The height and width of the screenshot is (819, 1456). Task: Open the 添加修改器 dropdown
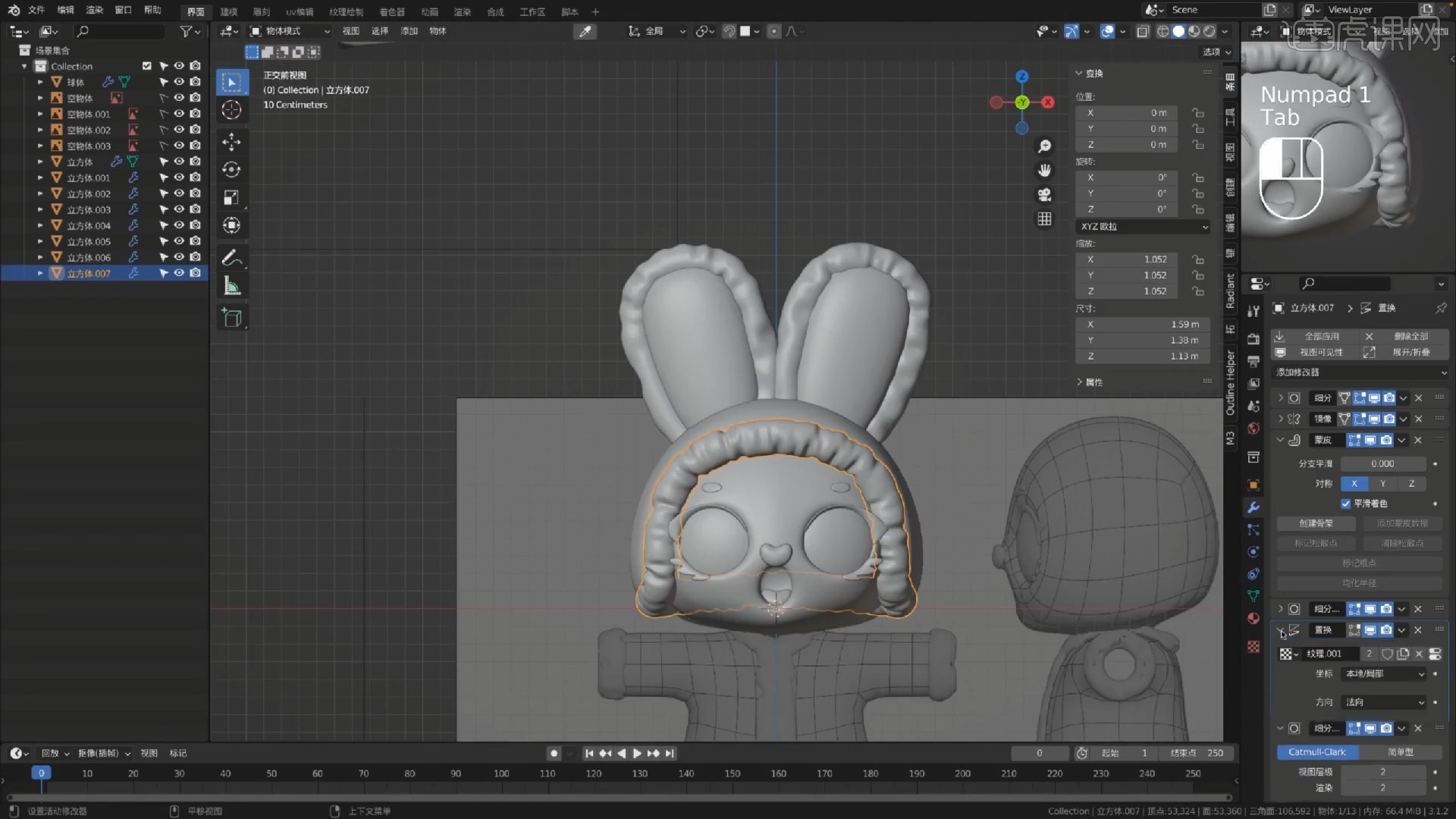[x=1361, y=372]
